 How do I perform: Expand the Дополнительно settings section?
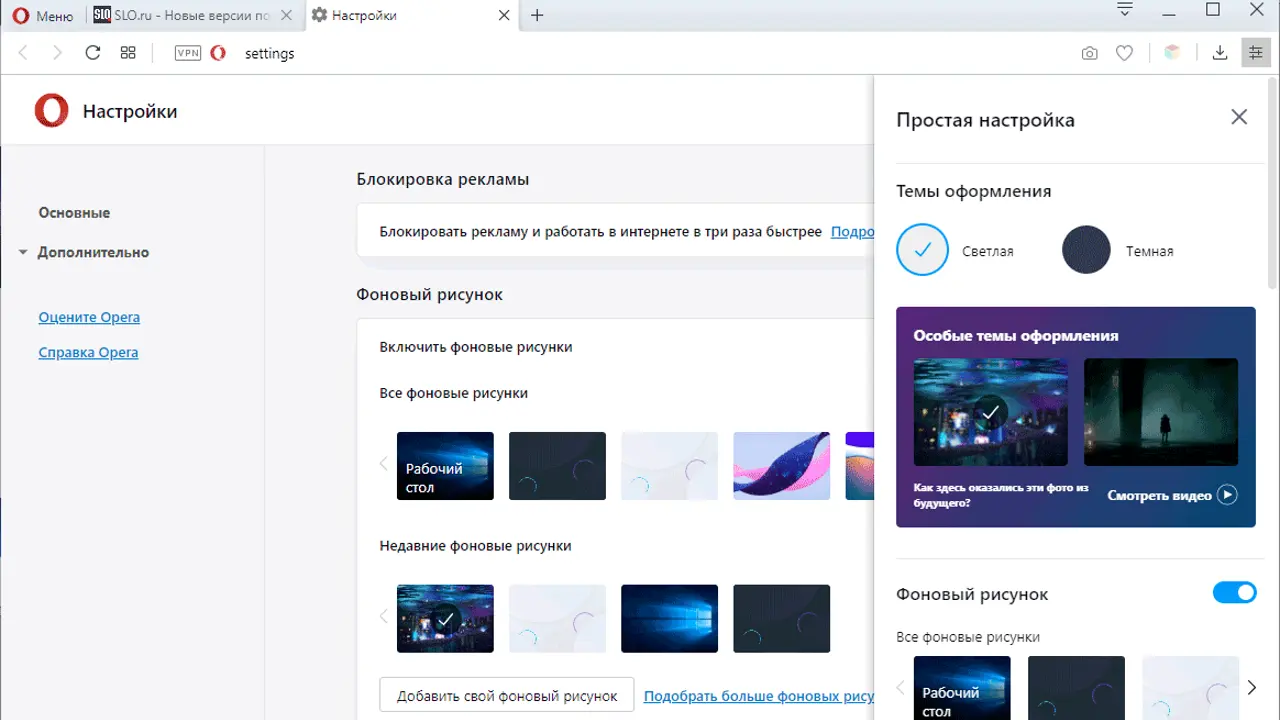[x=92, y=253]
